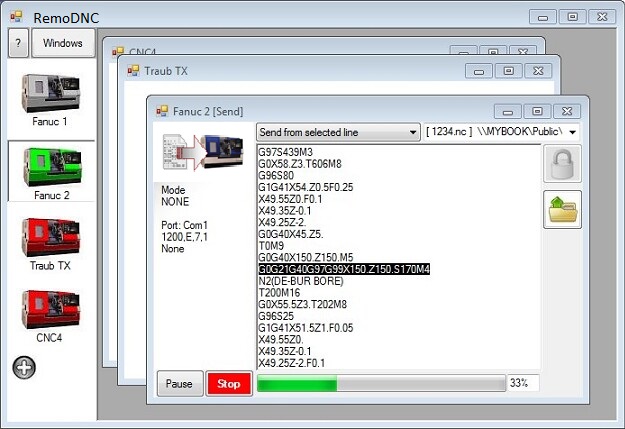The width and height of the screenshot is (625, 429).
Task: Click the add machine plus icon
Action: click(24, 366)
